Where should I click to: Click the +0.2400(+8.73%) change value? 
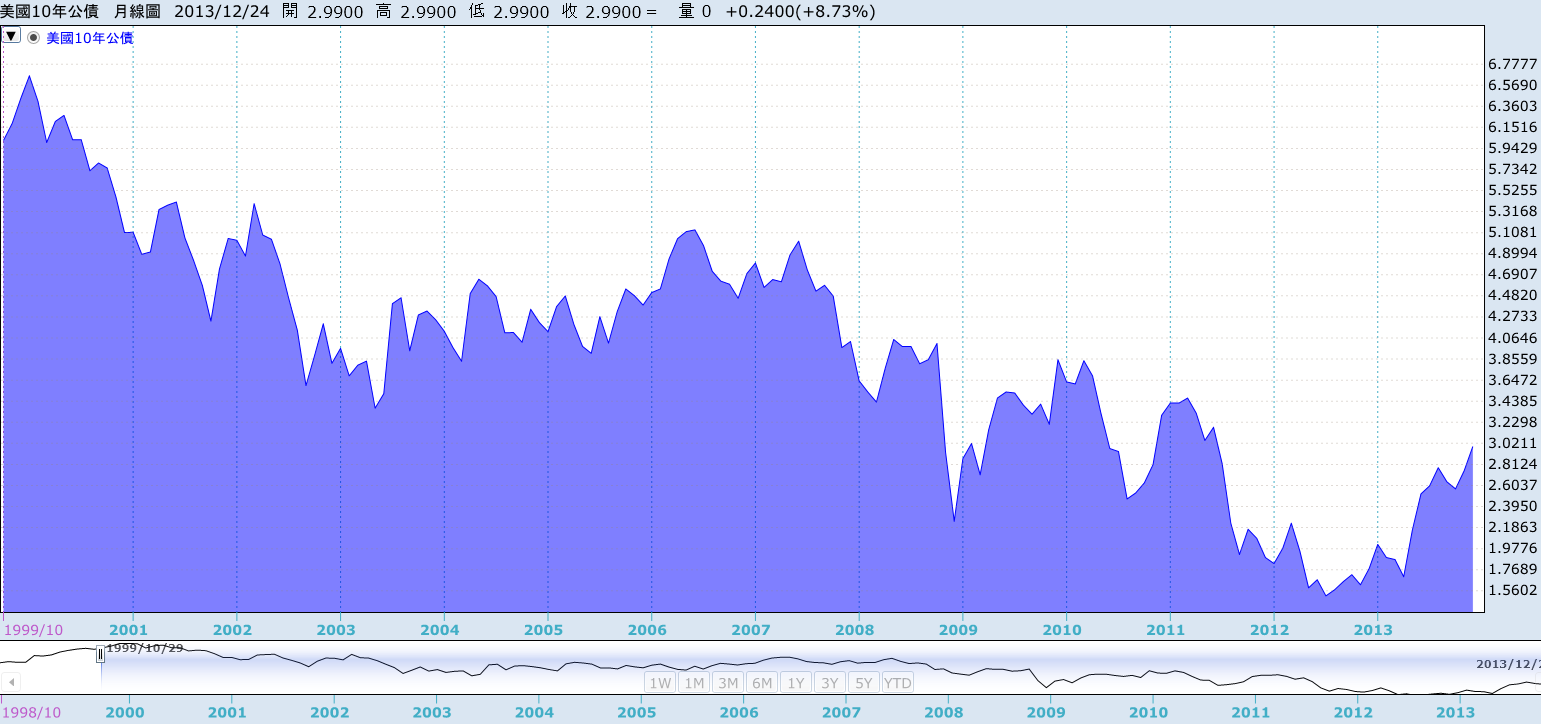pos(800,12)
